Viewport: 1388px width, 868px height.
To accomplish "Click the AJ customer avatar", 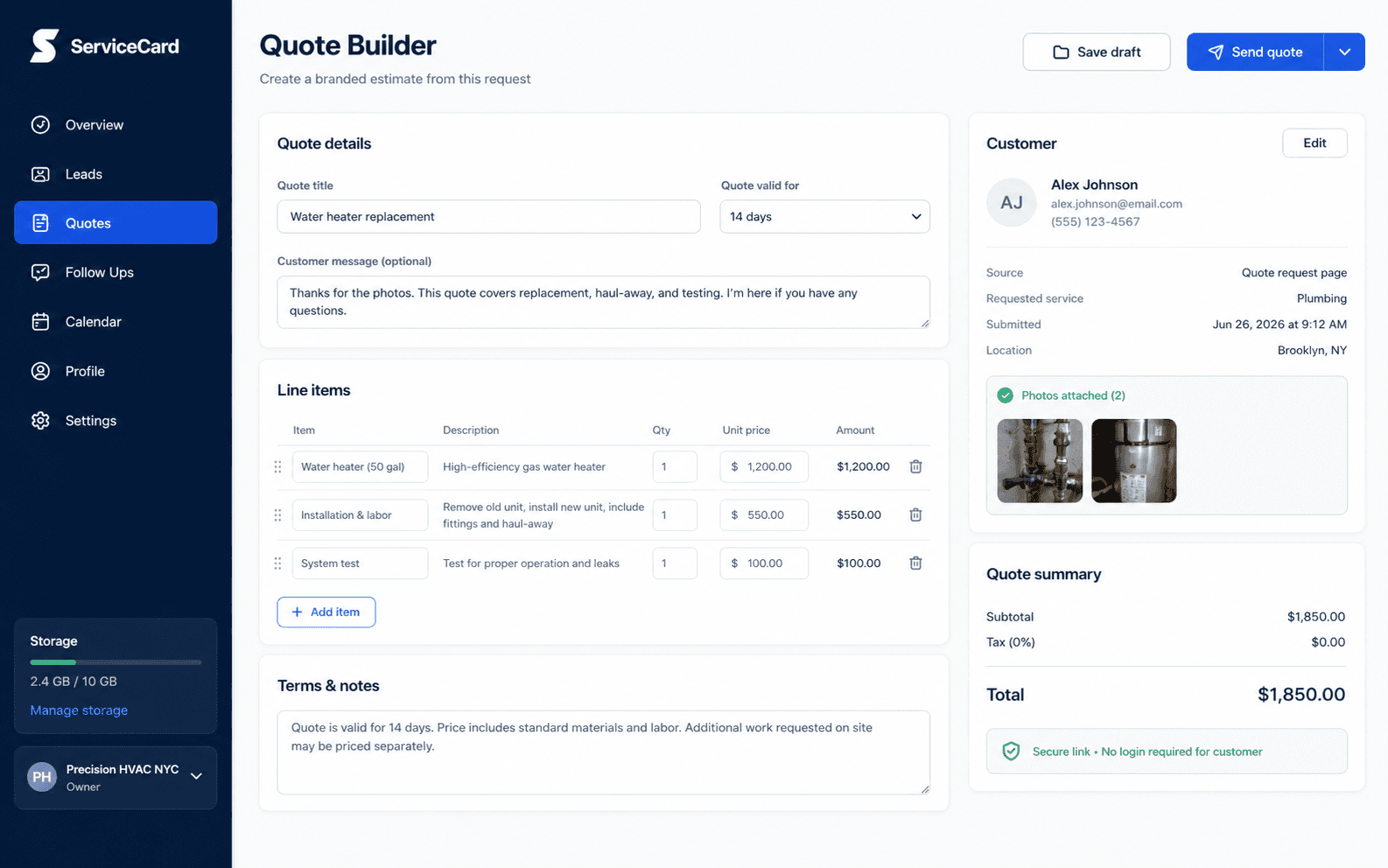I will 1012,202.
